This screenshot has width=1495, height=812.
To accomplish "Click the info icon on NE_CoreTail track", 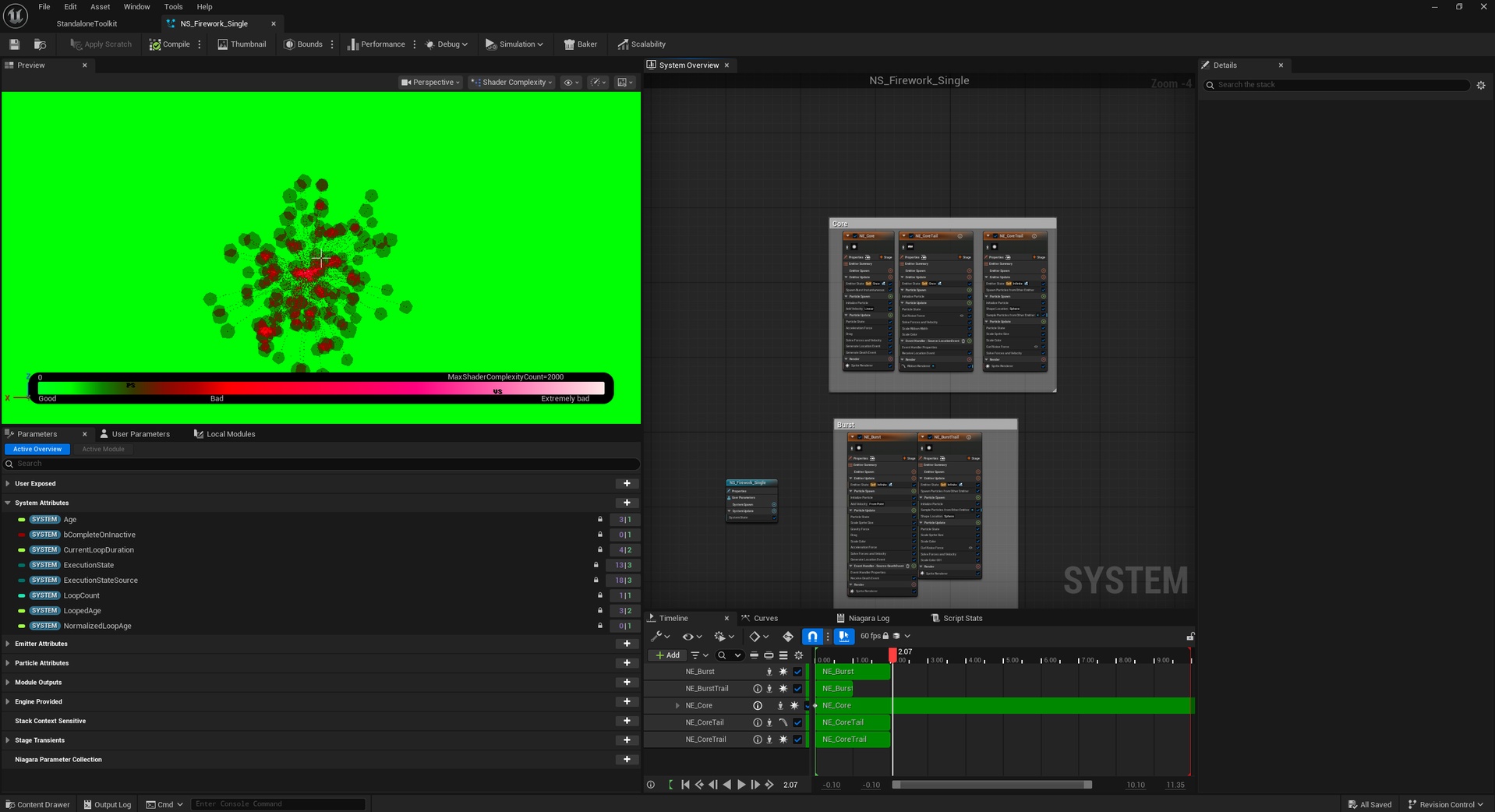I will point(757,722).
